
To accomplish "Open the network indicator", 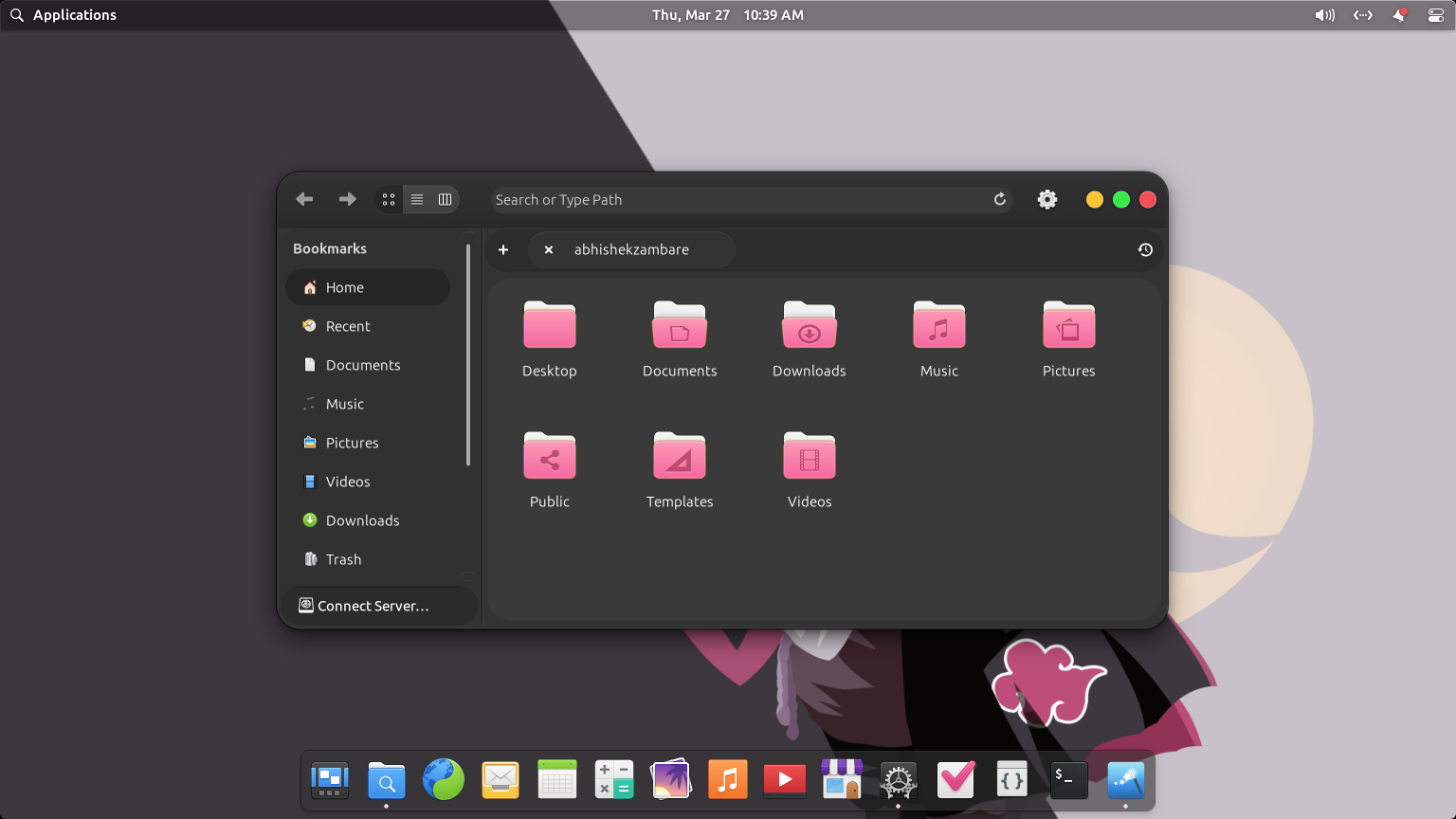I will point(1363,15).
